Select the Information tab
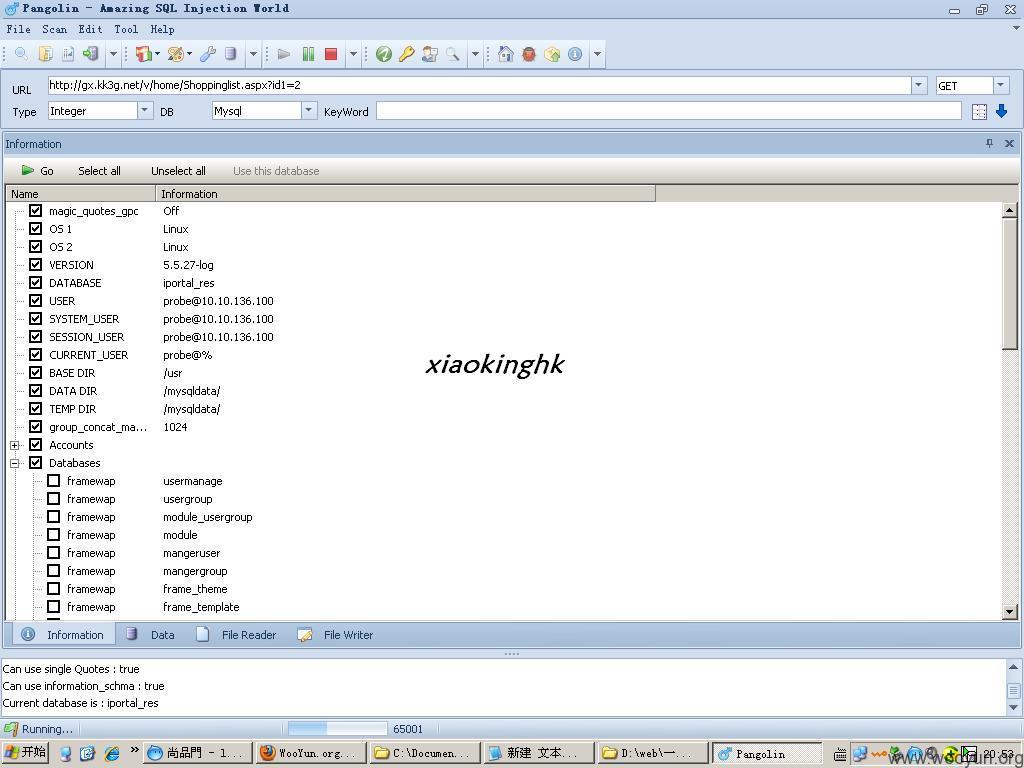 [x=62, y=634]
